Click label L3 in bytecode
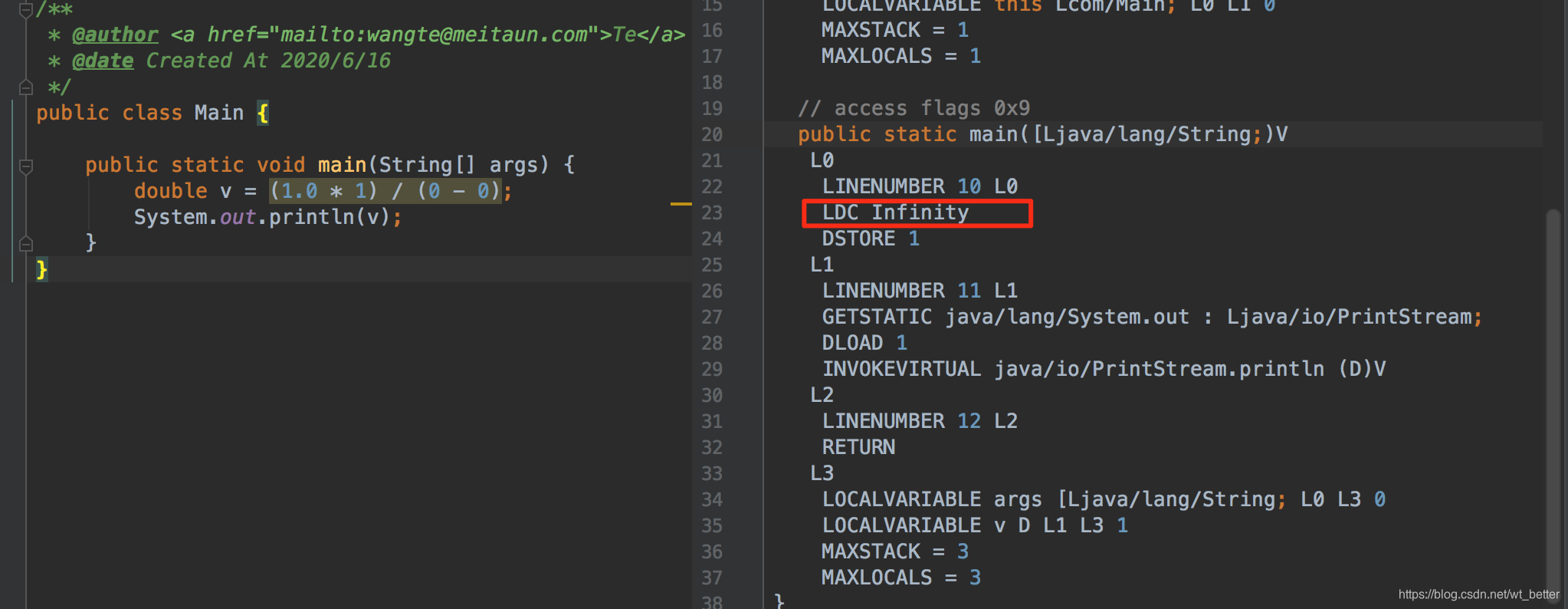 click(x=822, y=473)
